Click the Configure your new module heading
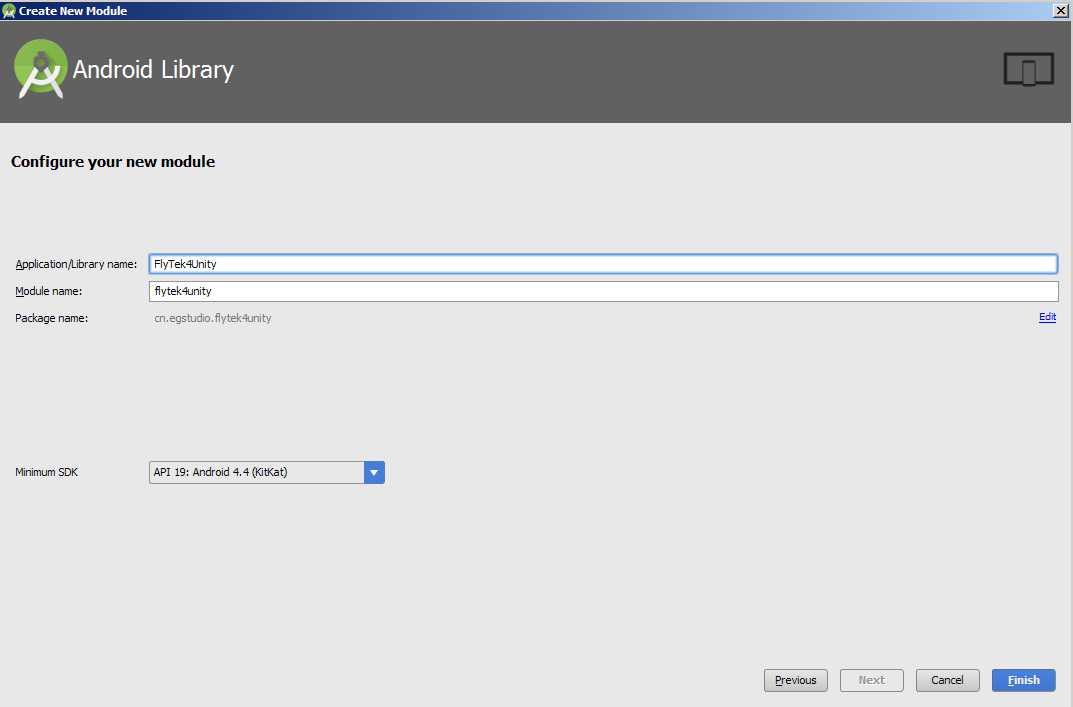The width and height of the screenshot is (1073, 707). coord(113,162)
